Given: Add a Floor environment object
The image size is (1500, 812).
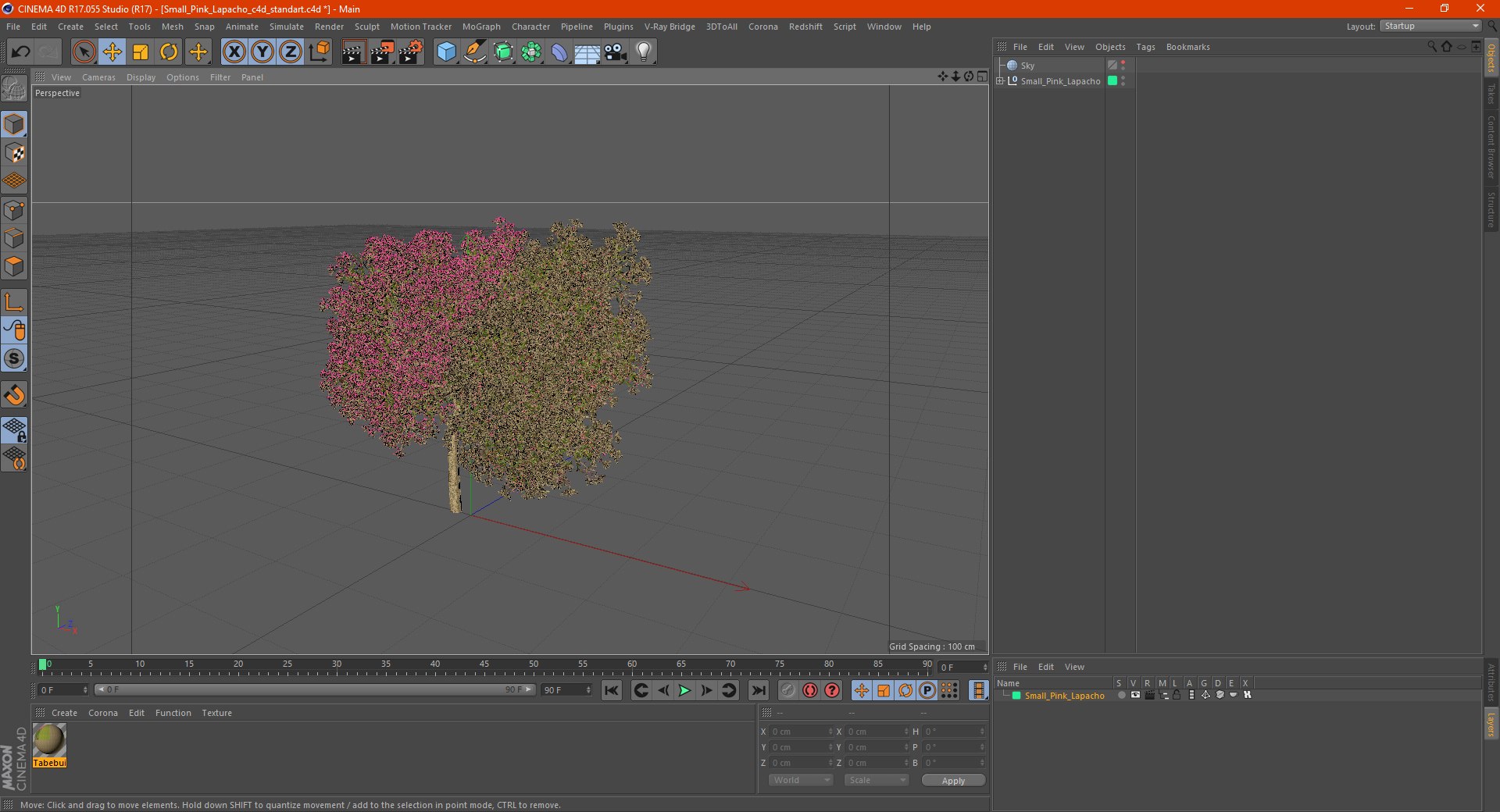Looking at the screenshot, I should [x=587, y=52].
